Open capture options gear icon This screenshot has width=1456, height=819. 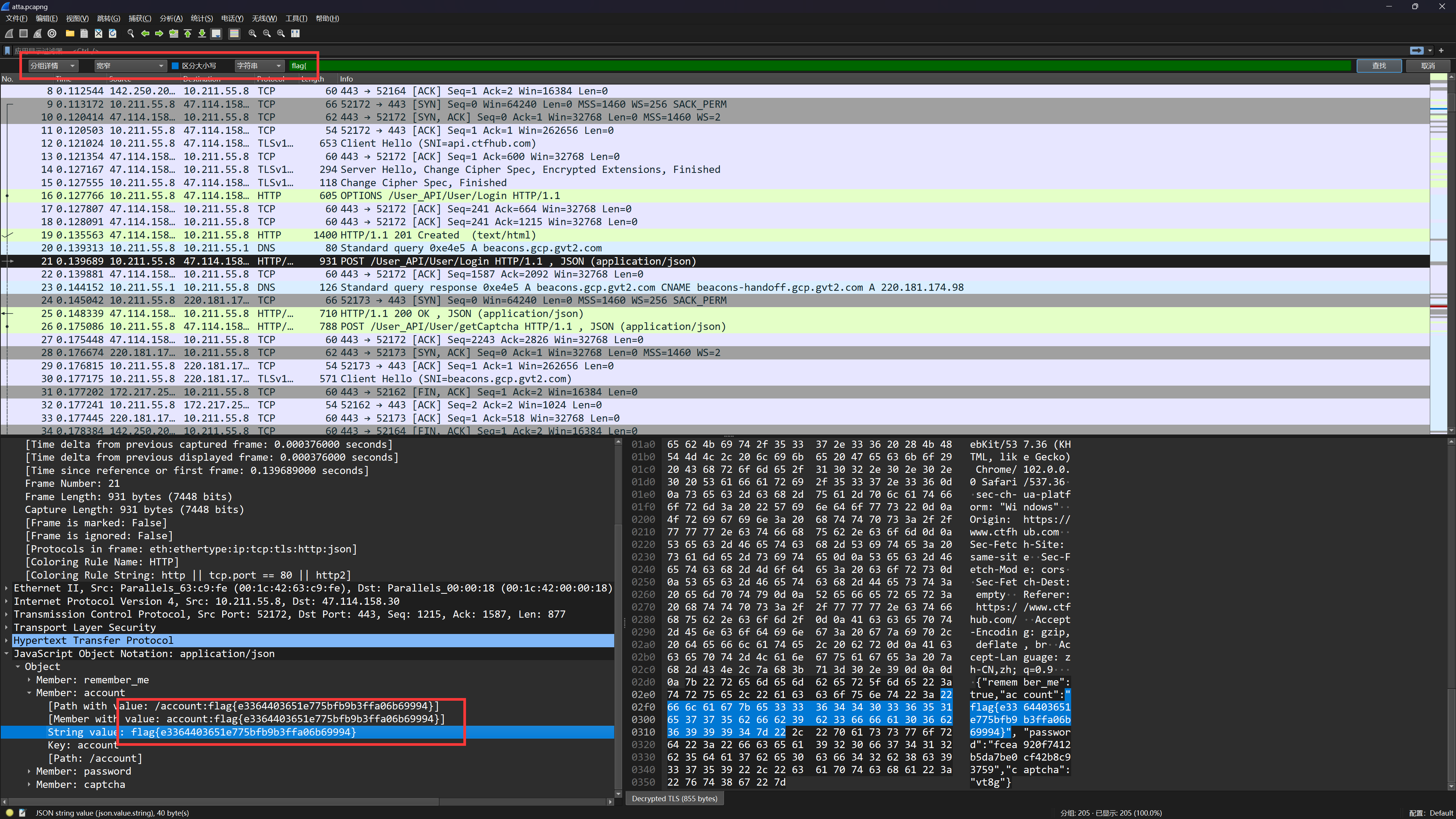click(x=52, y=33)
